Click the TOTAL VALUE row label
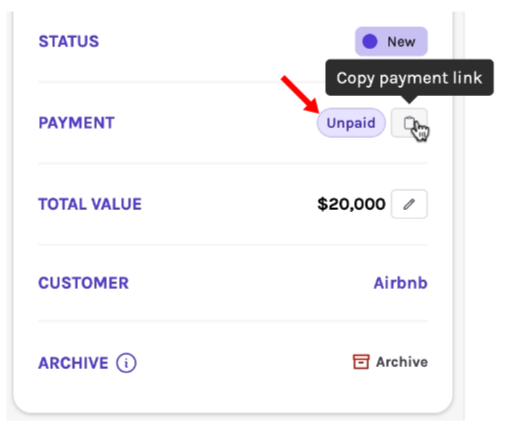The image size is (507, 430). 90,204
